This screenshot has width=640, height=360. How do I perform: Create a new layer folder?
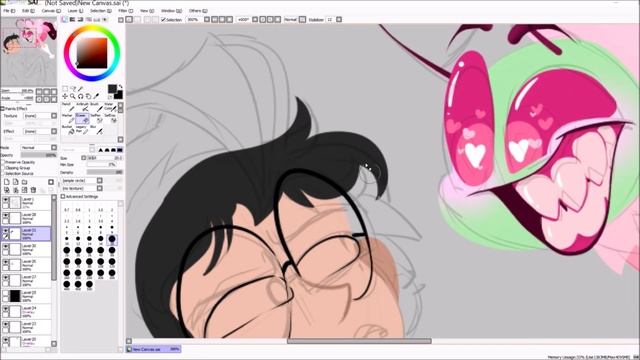[24, 182]
